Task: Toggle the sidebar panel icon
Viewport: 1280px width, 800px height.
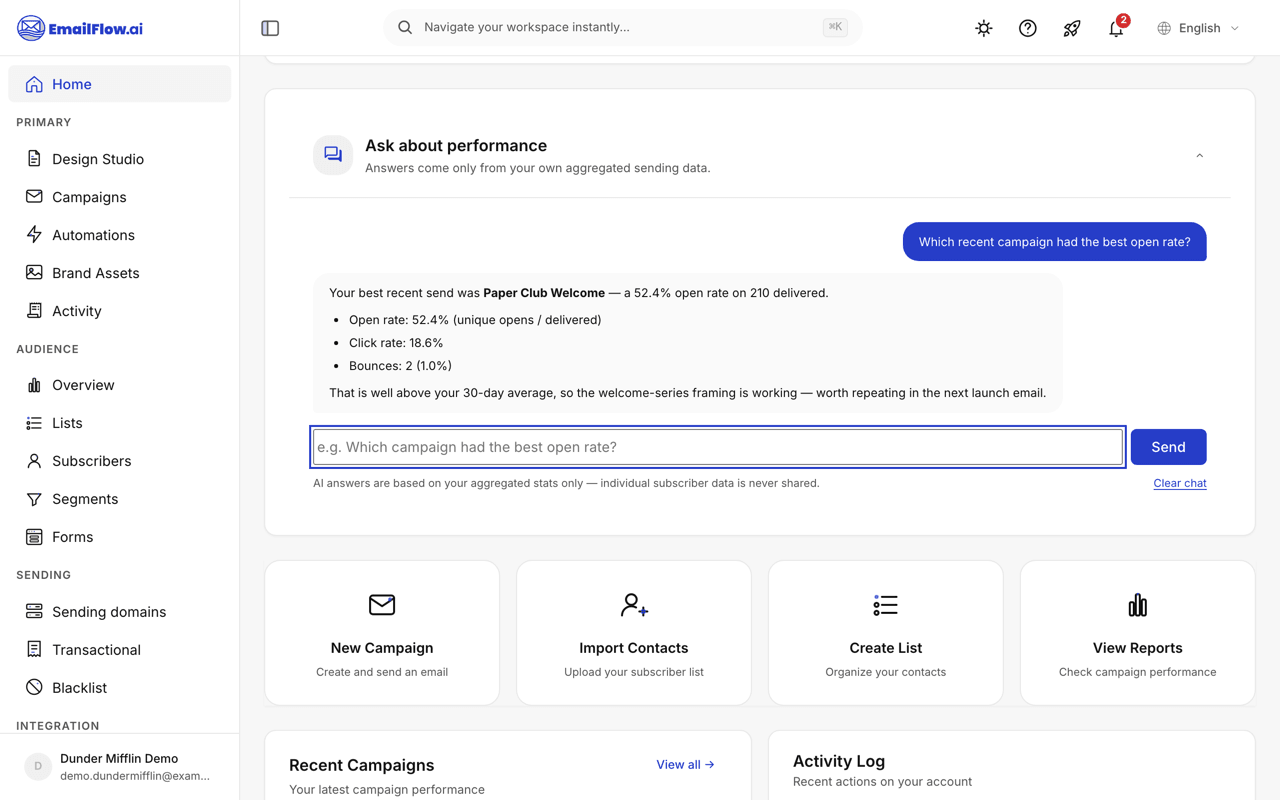Action: coord(270,28)
